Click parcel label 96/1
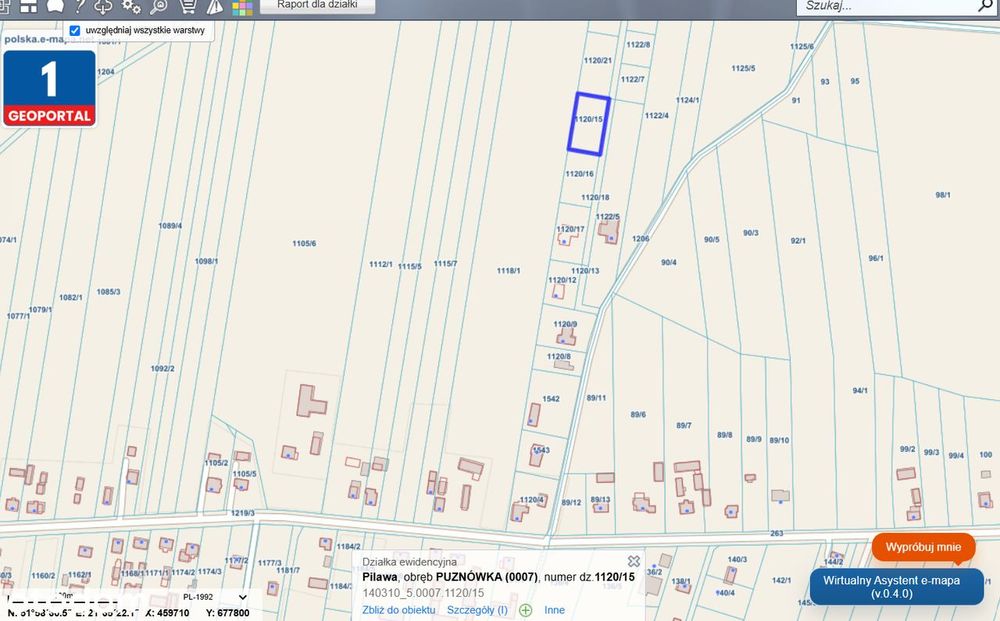 [876, 258]
